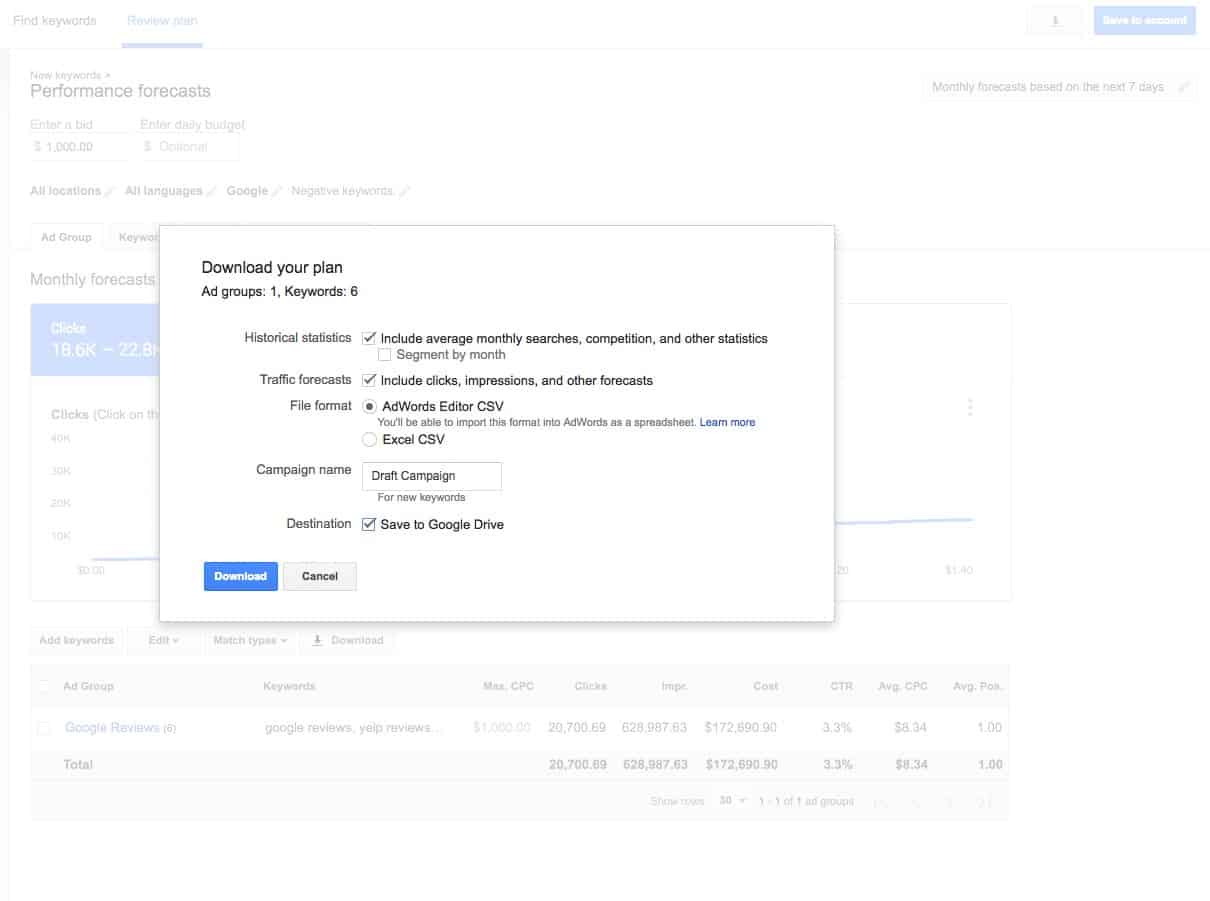This screenshot has height=901, width=1210.
Task: Click the 'Monthly forecasts based on the next 7 days' selector
Action: tap(1059, 87)
